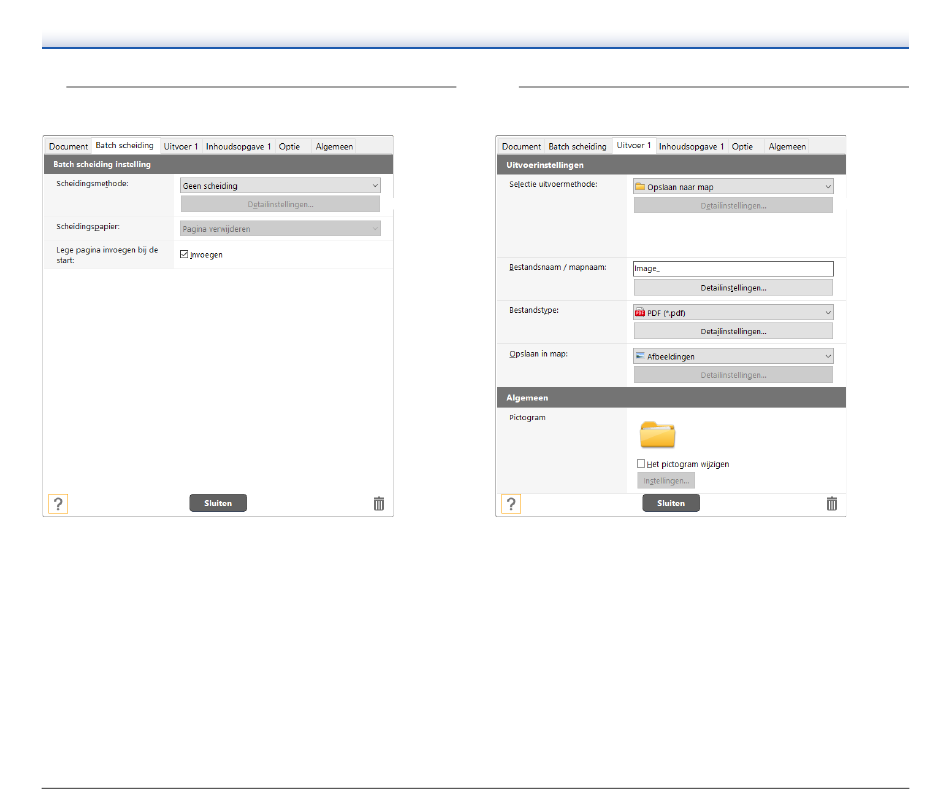Select Uitvoer 1 tab in right dialog
Viewport: 950px width, 806px height.
[x=634, y=145]
